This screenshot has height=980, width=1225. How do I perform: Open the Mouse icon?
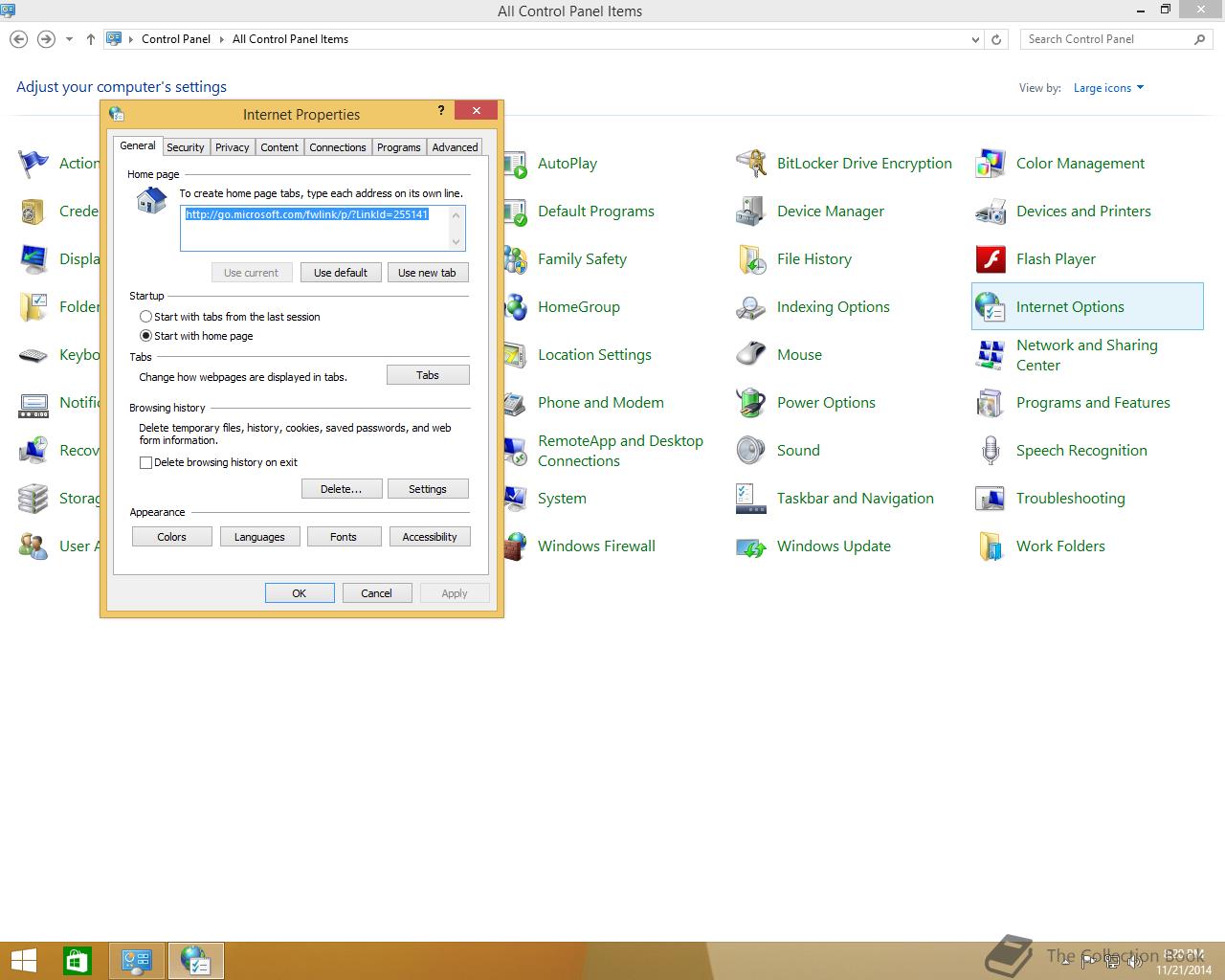pos(750,355)
